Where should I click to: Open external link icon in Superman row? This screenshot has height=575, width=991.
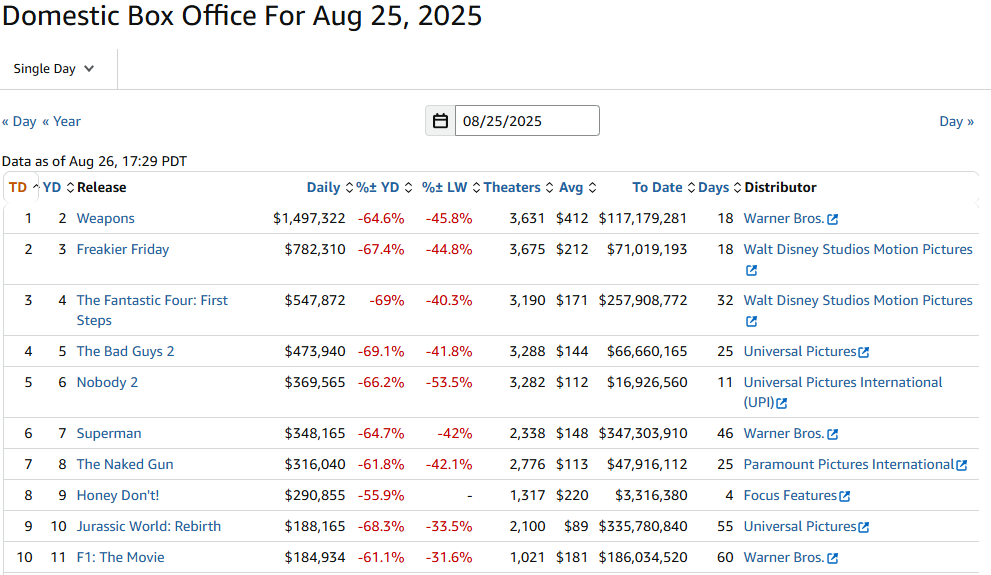[x=833, y=434]
